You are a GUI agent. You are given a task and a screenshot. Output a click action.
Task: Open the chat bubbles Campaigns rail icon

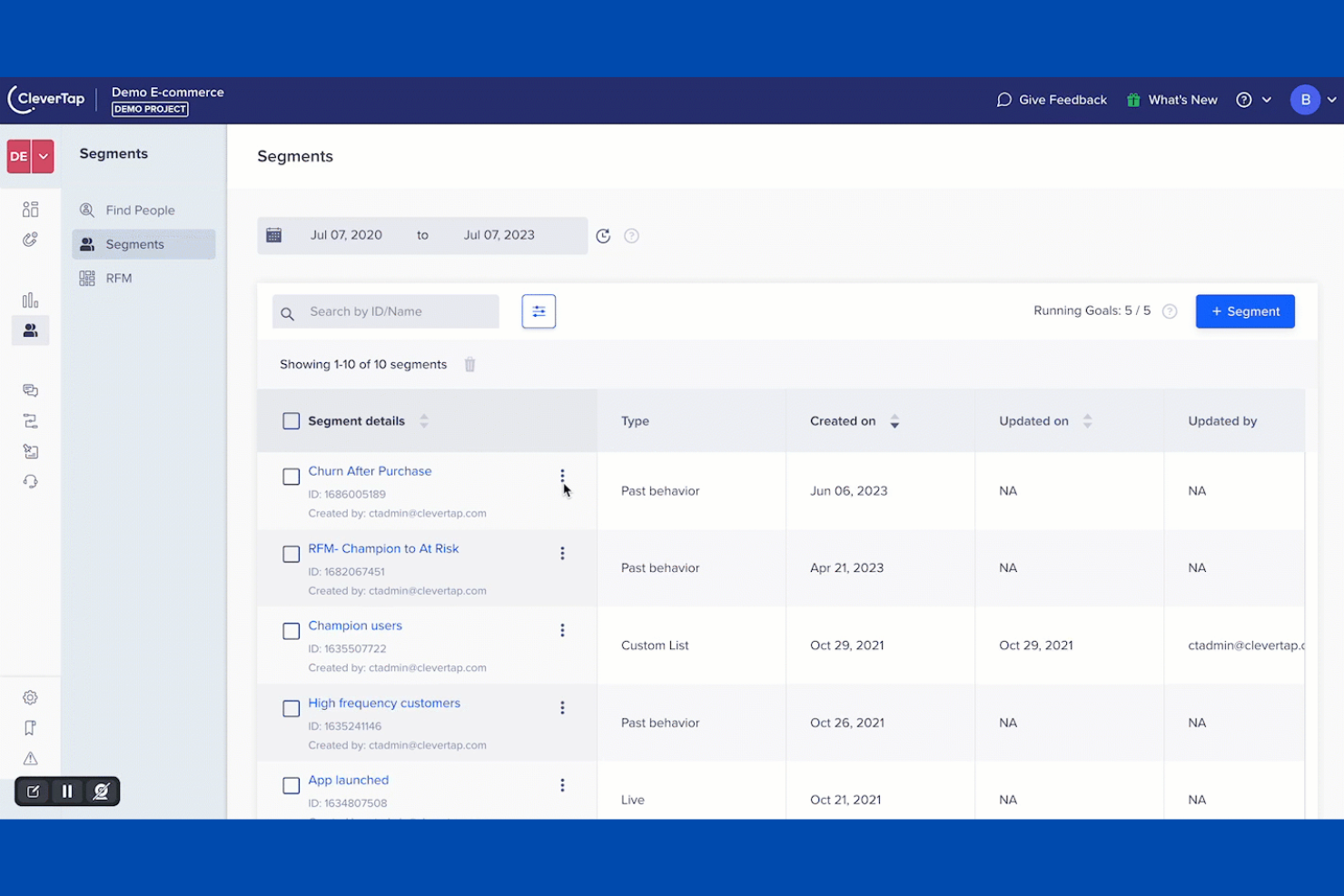(30, 390)
